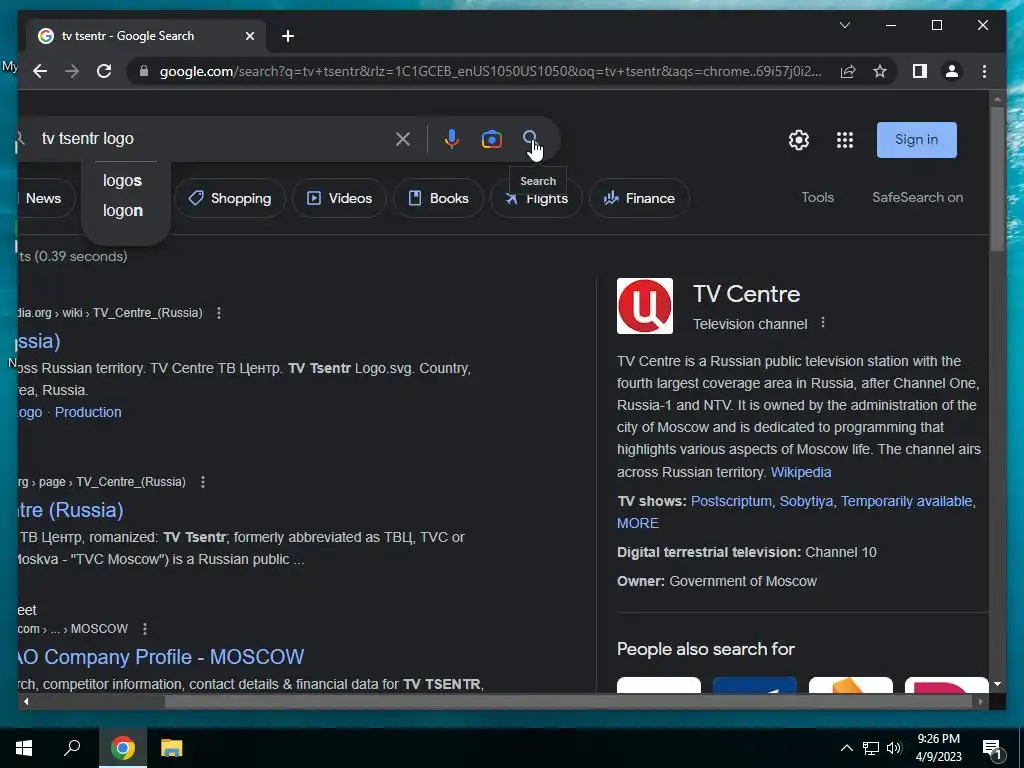Select the 'logon' suggestion
The width and height of the screenshot is (1024, 768).
(123, 210)
